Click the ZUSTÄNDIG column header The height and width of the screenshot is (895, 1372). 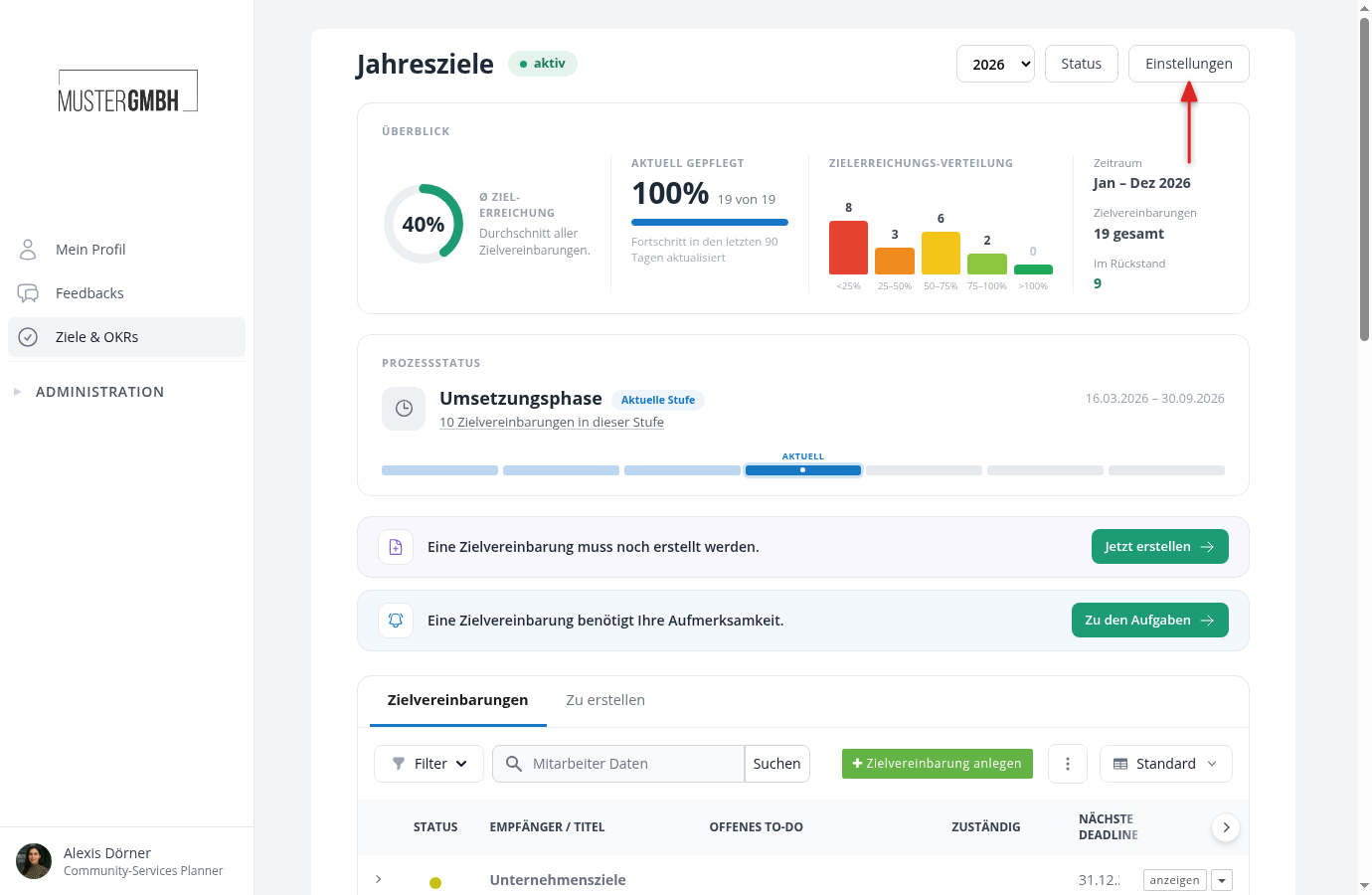[x=986, y=827]
